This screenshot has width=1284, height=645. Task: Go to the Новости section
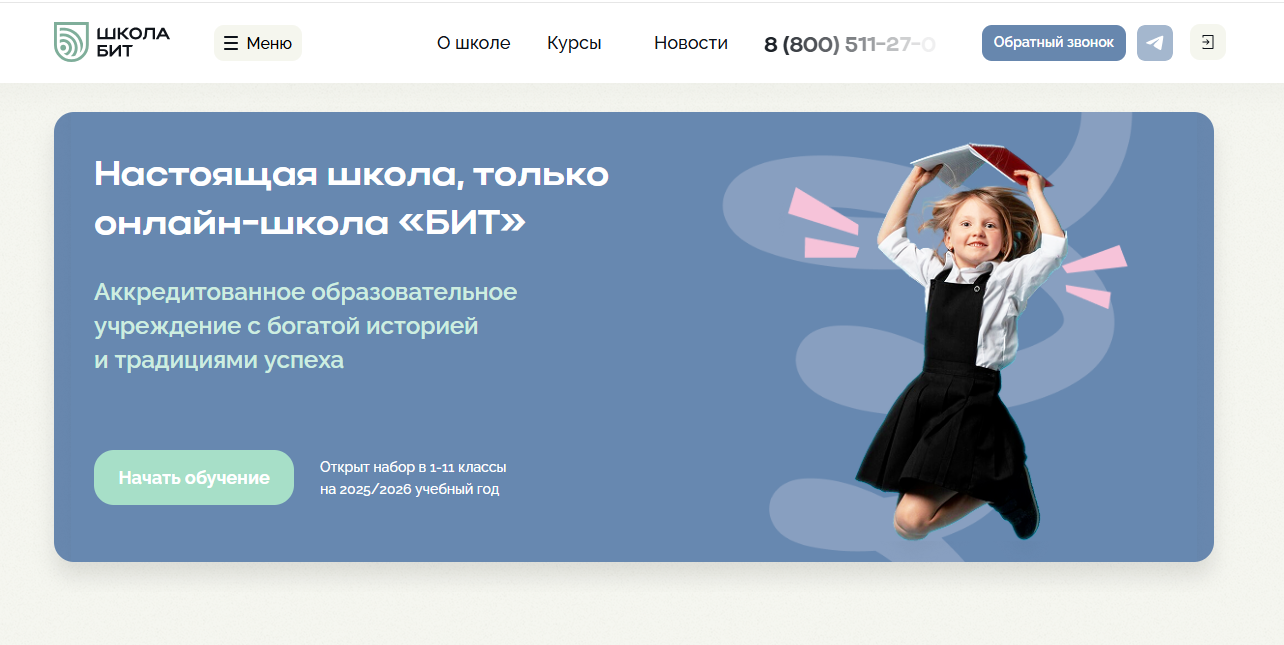(x=690, y=43)
